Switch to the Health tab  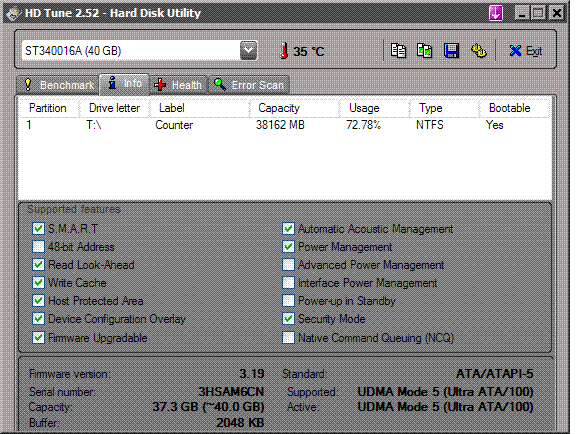178,85
